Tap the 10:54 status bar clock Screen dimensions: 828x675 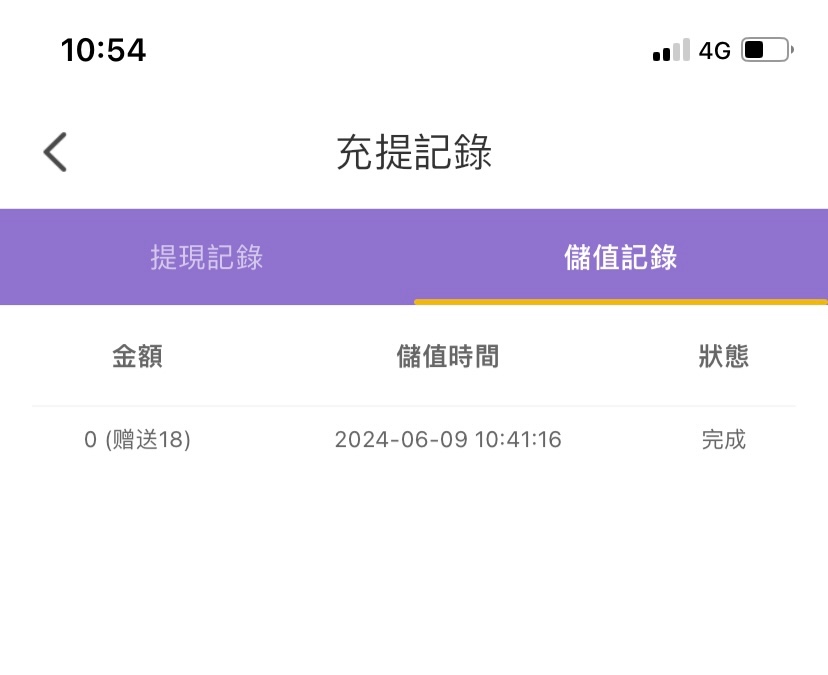point(103,49)
